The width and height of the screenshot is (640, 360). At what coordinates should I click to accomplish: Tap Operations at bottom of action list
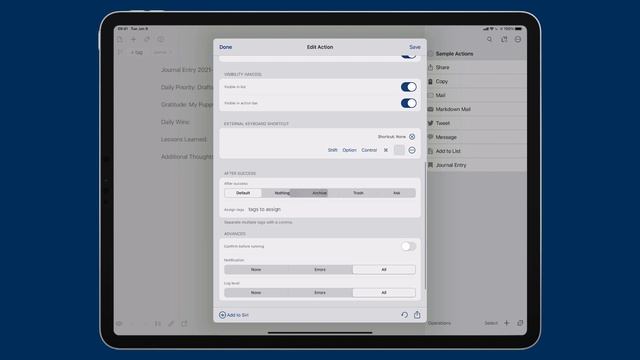tap(439, 323)
